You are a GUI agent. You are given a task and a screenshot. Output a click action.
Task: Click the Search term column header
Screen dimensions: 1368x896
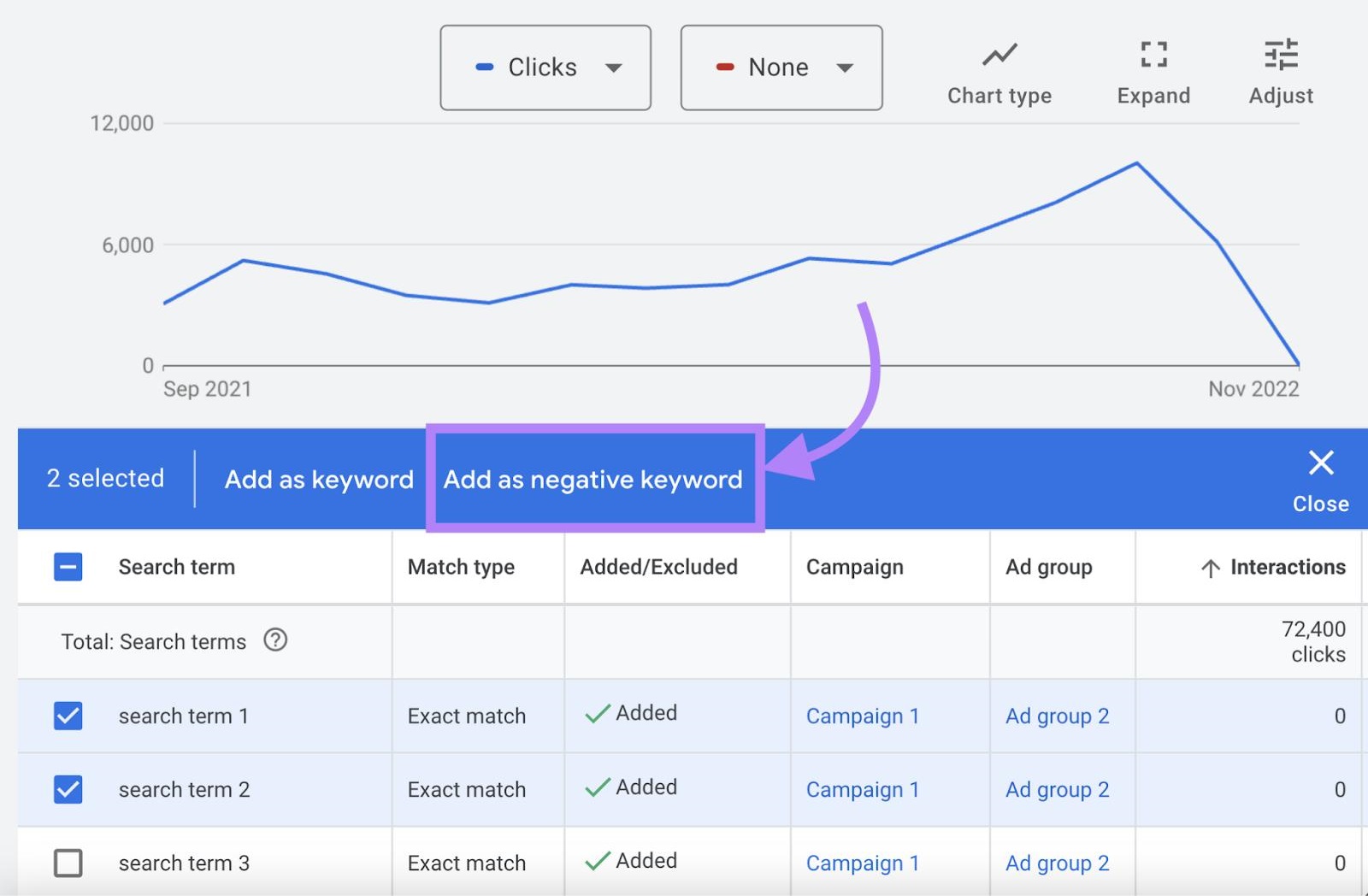point(177,567)
